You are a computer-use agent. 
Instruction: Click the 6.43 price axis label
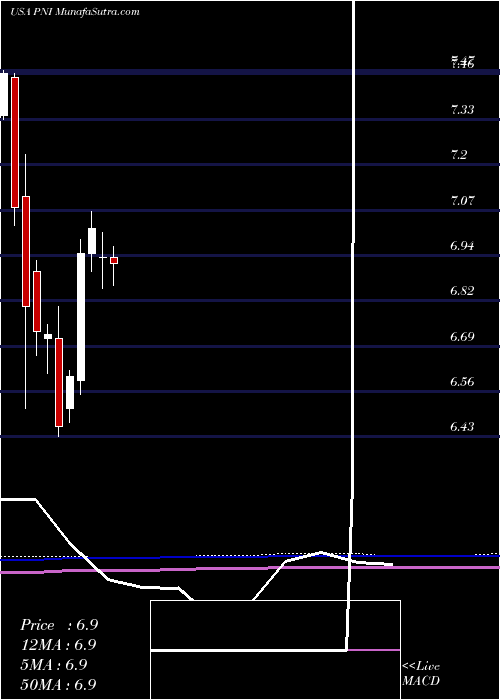pyautogui.click(x=462, y=427)
